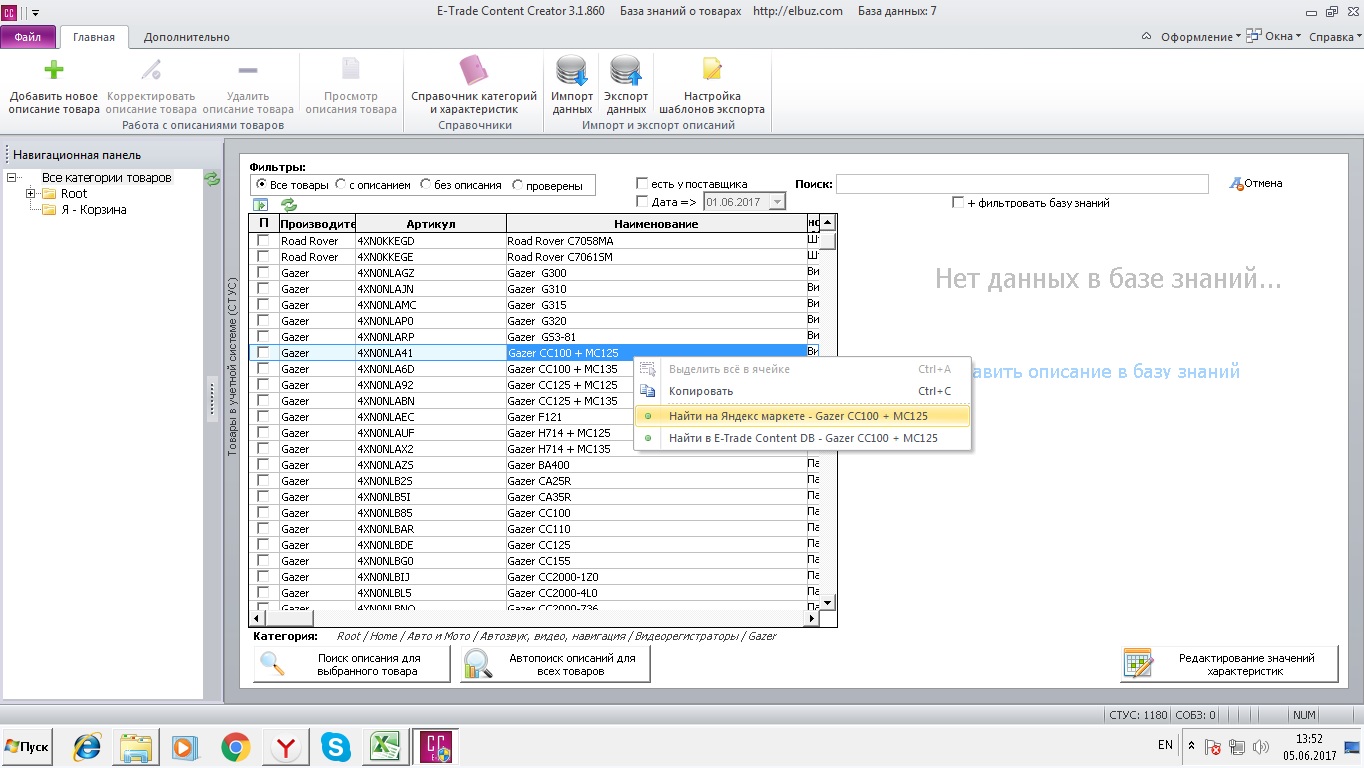1364x768 pixels.
Task: Open Skype from the taskbar
Action: [x=336, y=746]
